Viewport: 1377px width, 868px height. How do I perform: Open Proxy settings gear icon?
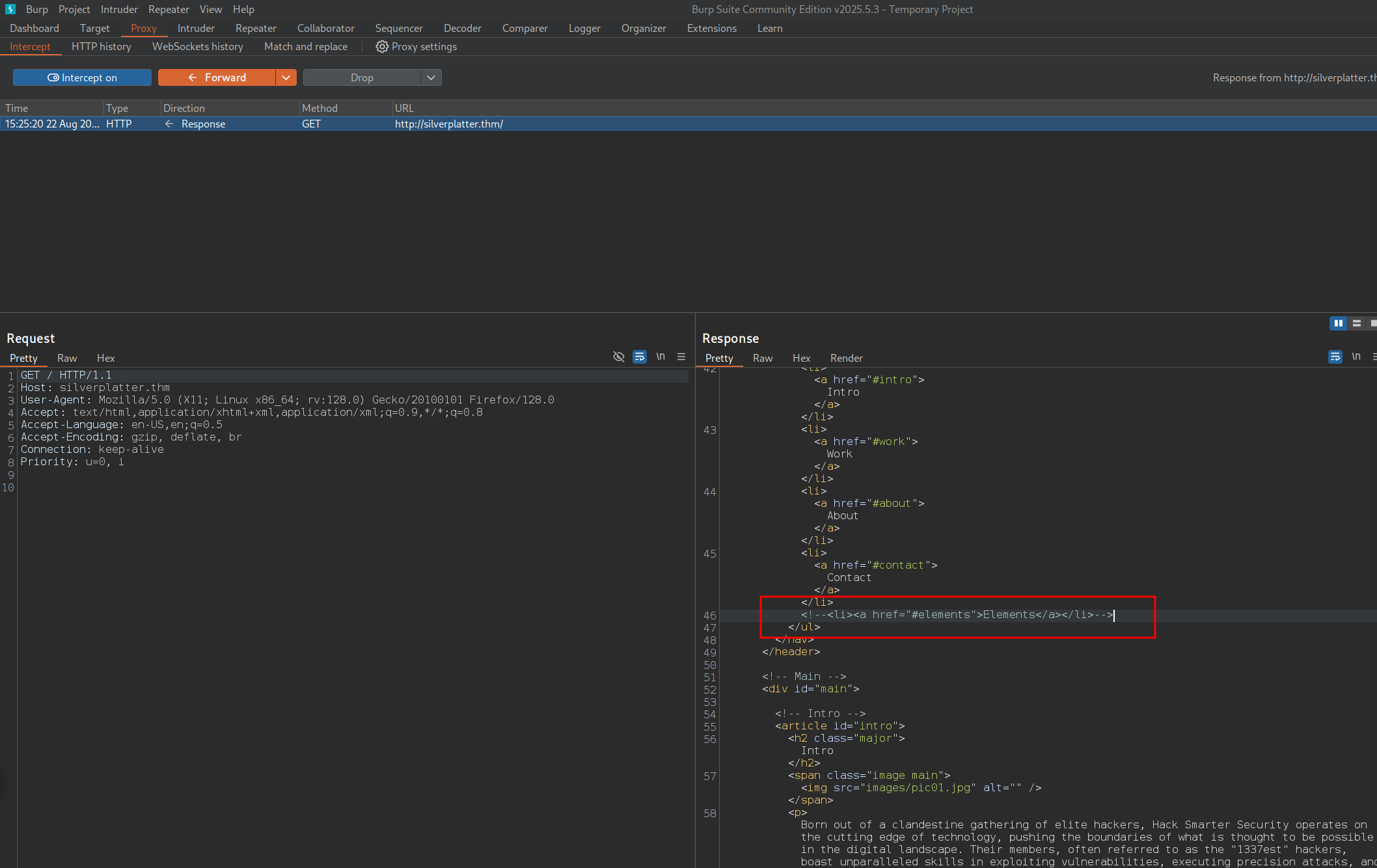[x=382, y=47]
